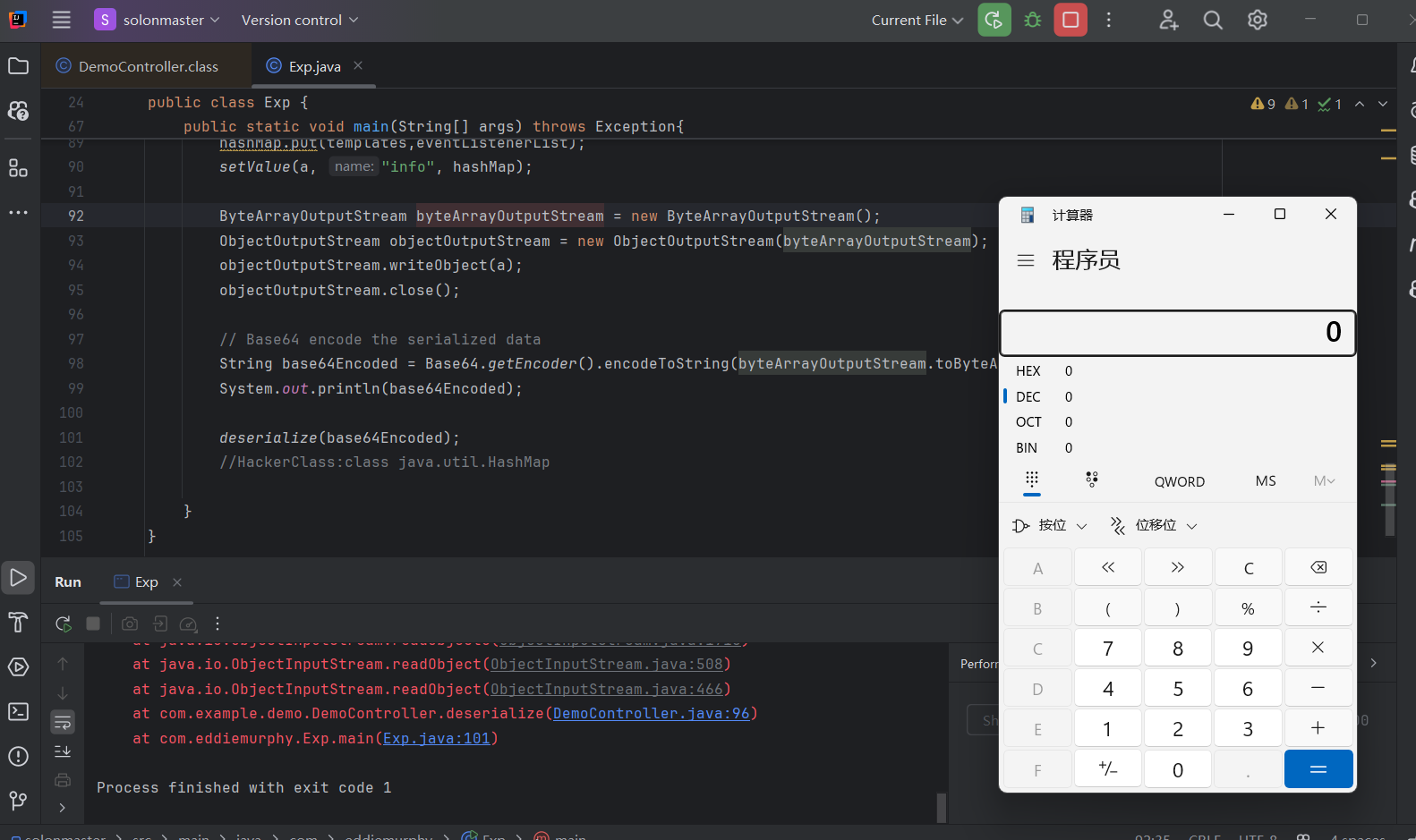Open ObjectInputStream.java:466 link
Screen dimensions: 1416x840
coord(607,689)
